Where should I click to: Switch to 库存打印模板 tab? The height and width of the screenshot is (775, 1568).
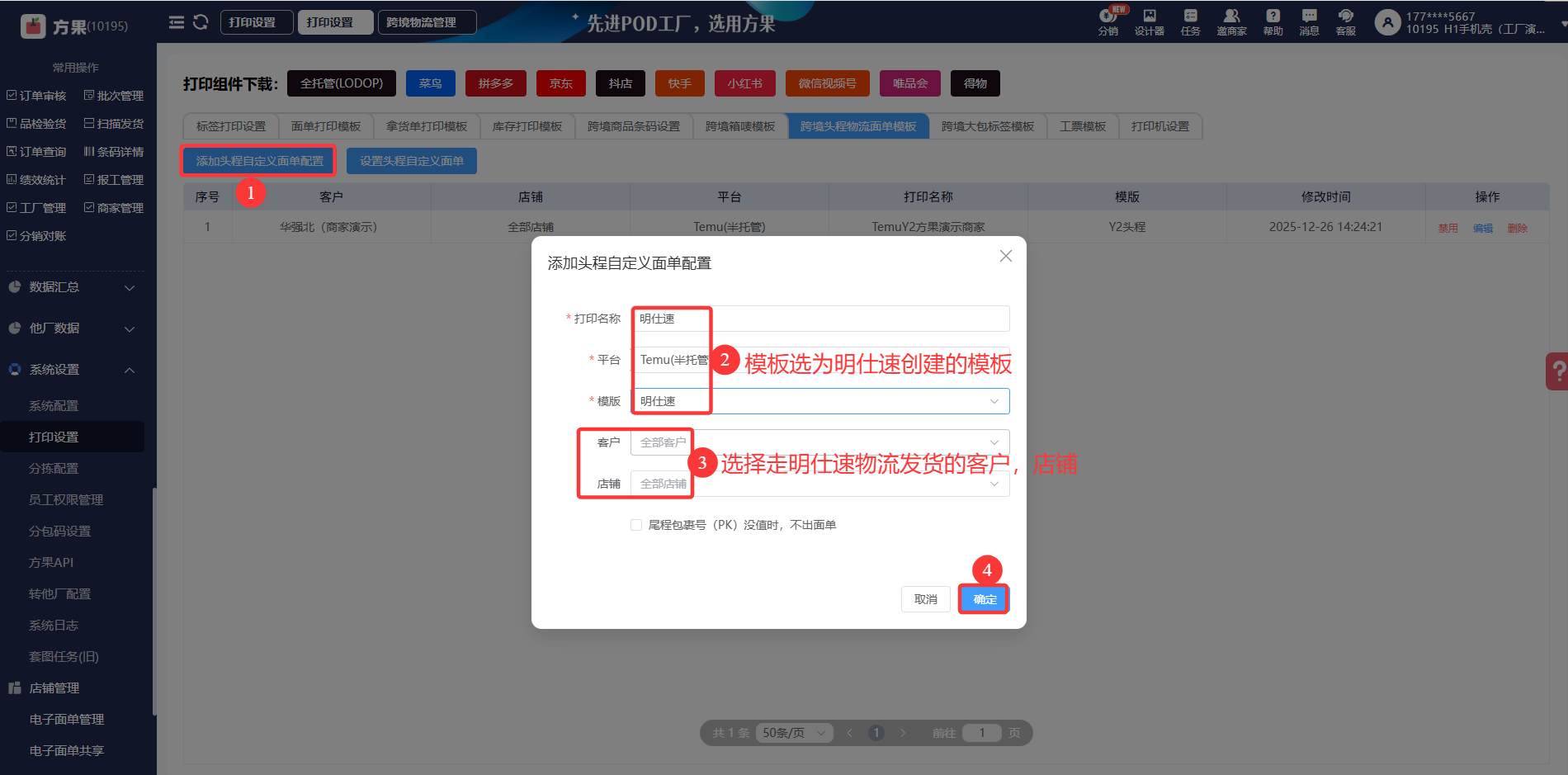[x=527, y=126]
